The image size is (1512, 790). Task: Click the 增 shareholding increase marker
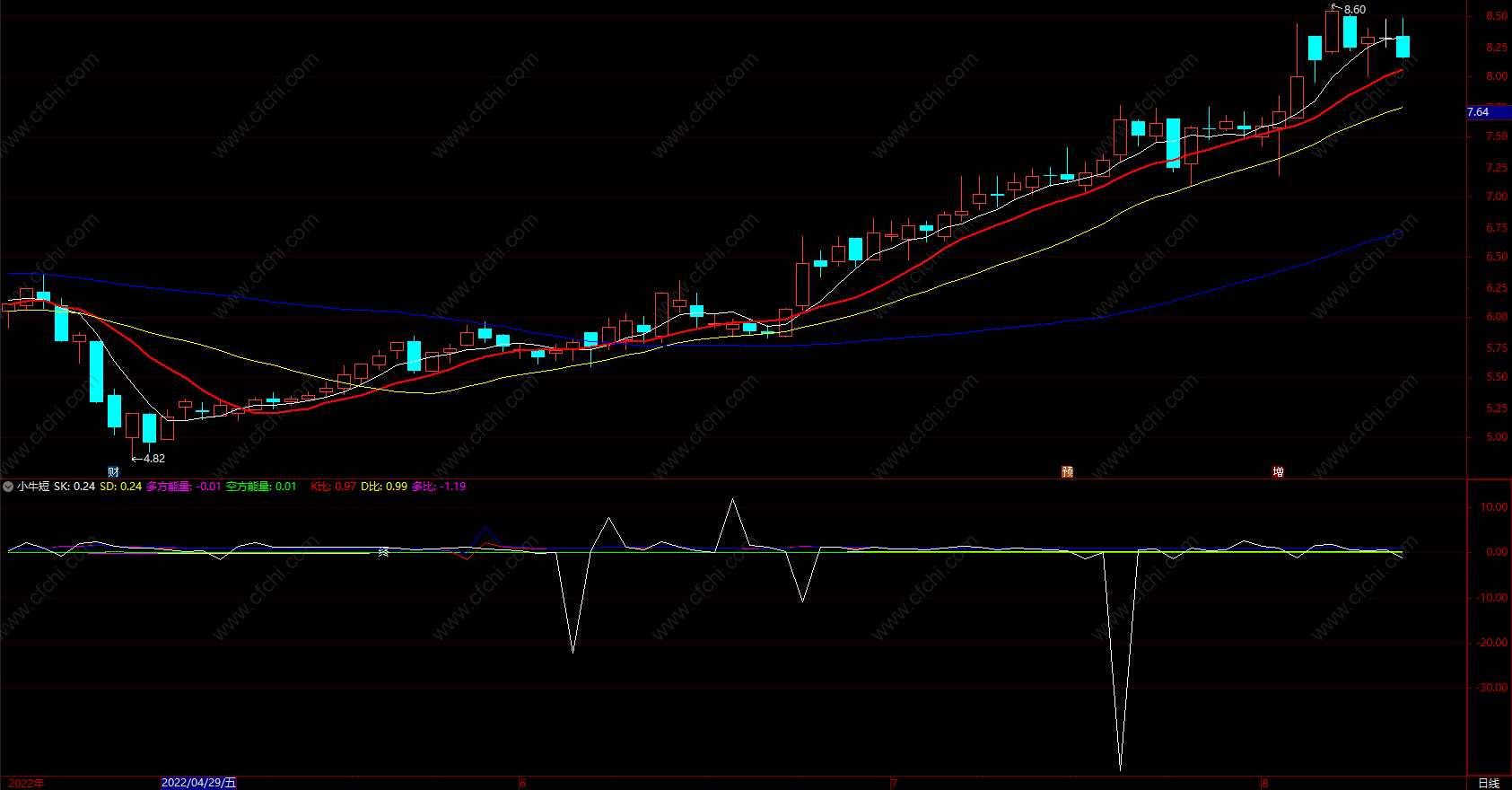click(1278, 471)
